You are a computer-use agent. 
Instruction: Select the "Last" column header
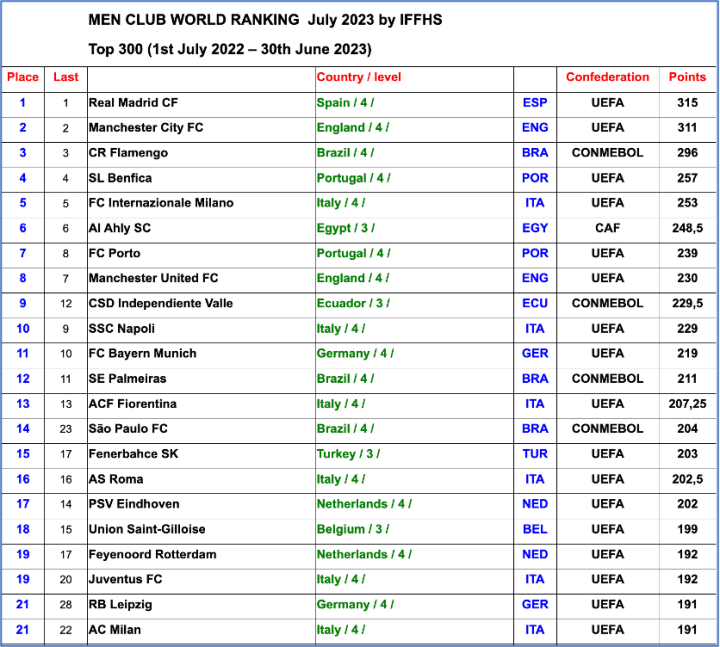pyautogui.click(x=66, y=77)
